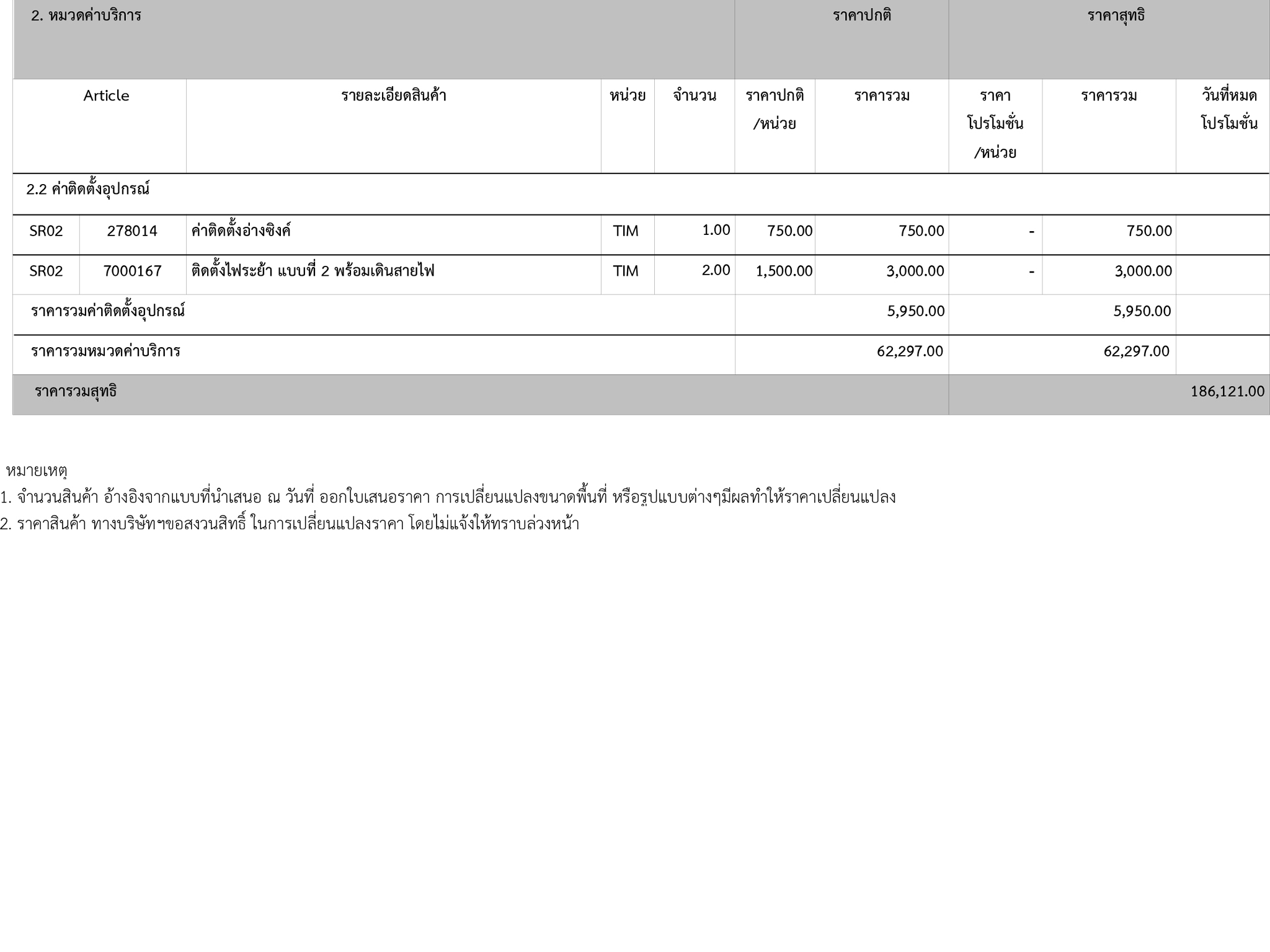Select the sink installation item description
Viewport: 1270px width, 952px height.
point(241,231)
